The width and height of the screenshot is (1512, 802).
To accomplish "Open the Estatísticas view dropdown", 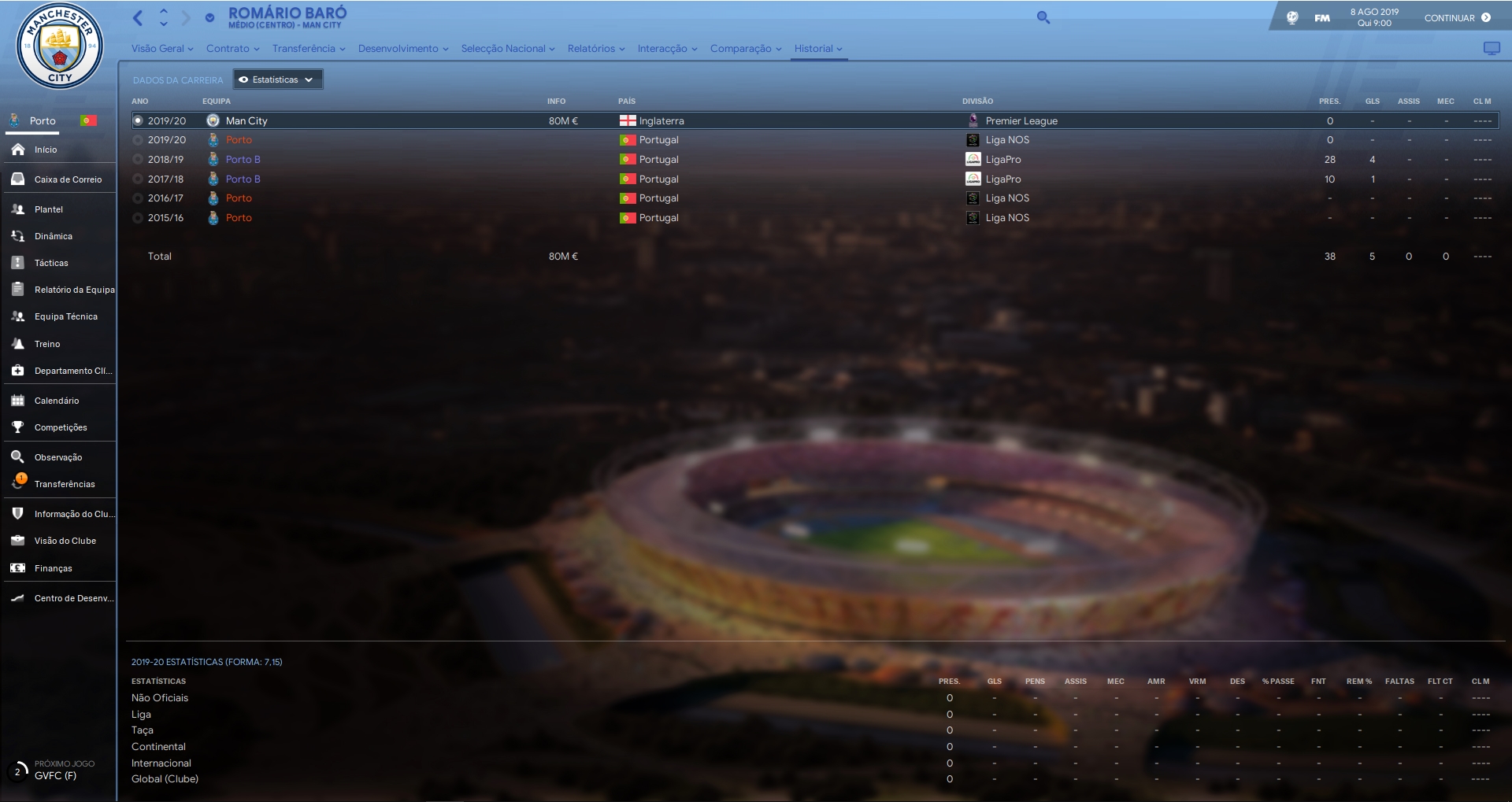I will [278, 79].
